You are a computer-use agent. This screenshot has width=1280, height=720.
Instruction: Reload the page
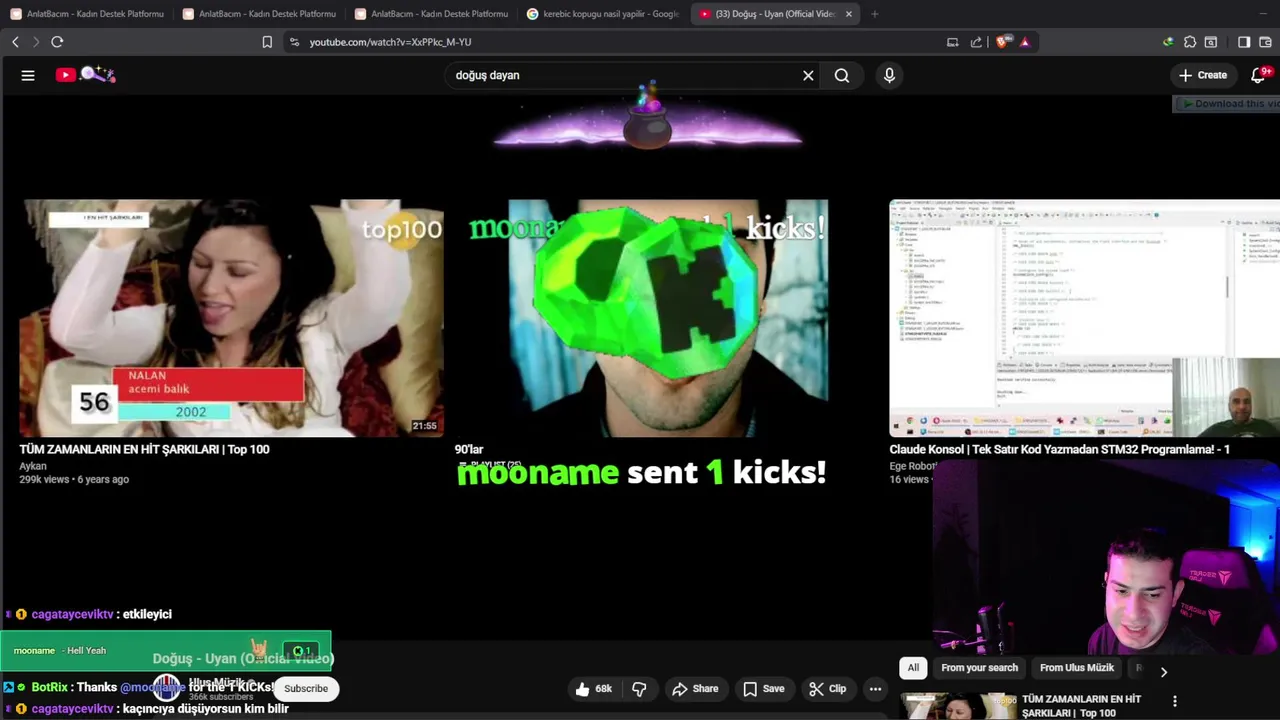(x=57, y=42)
